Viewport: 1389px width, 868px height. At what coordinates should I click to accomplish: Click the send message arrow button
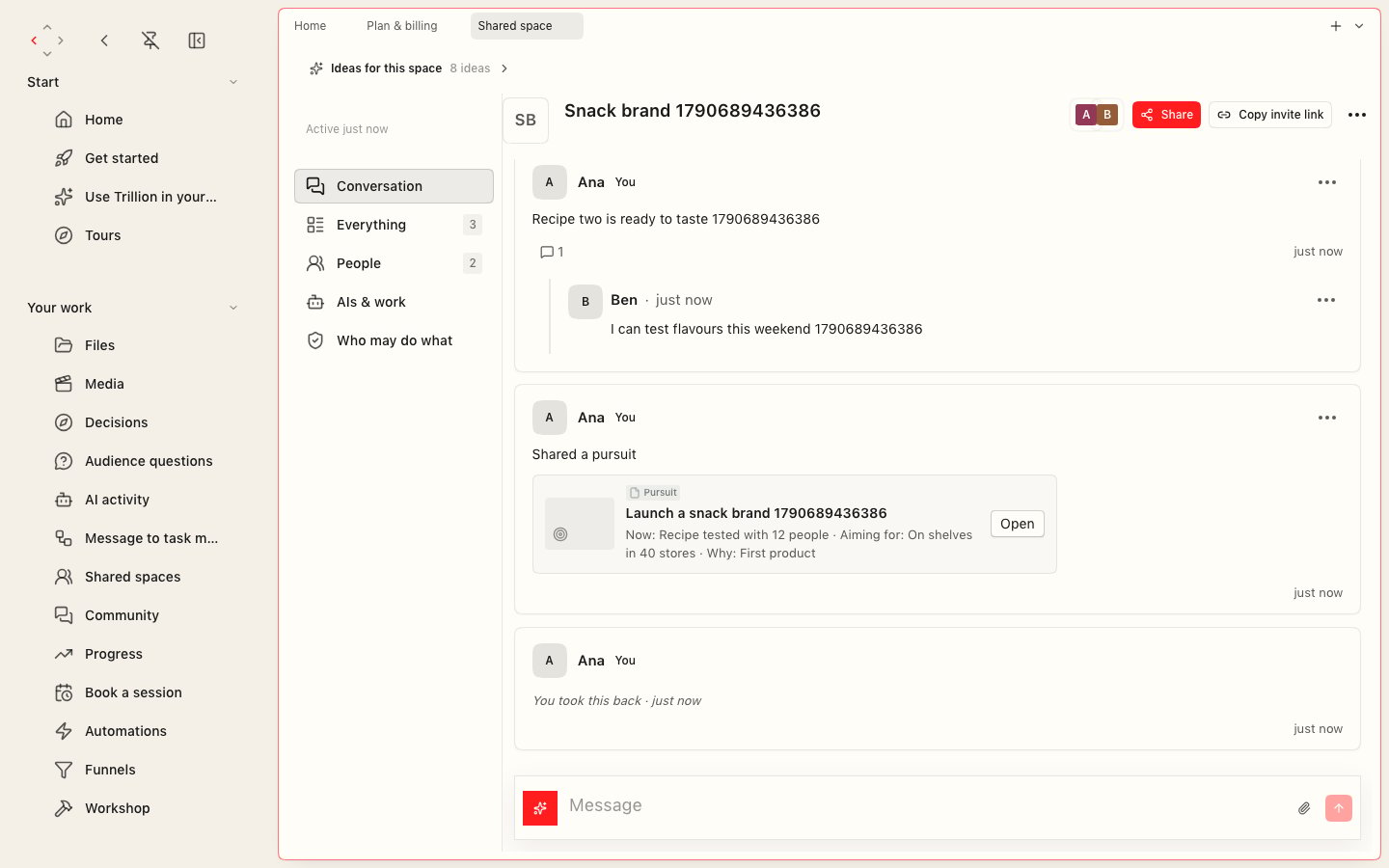(1339, 808)
